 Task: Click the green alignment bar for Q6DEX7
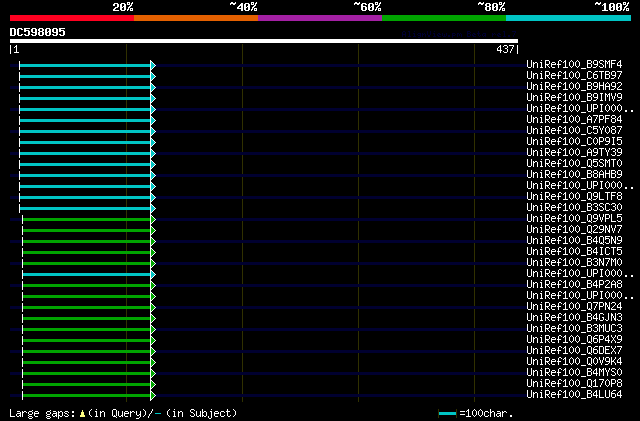point(87,352)
